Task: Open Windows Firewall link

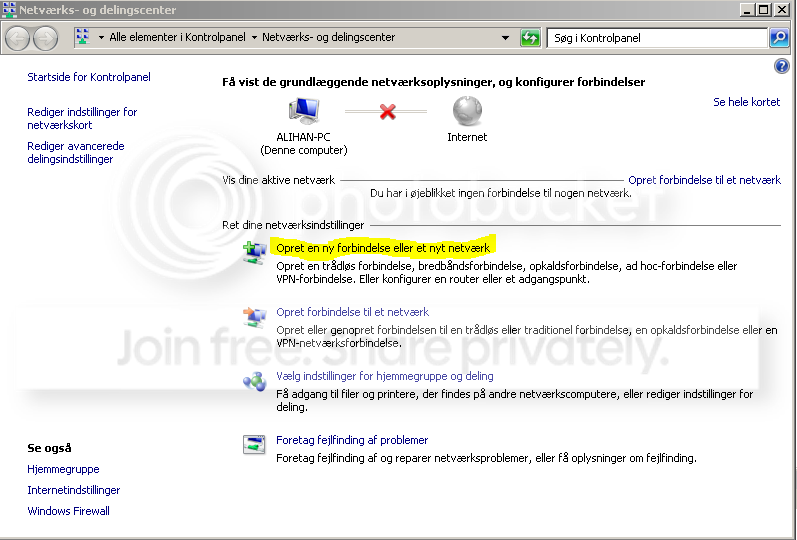Action: pyautogui.click(x=69, y=511)
